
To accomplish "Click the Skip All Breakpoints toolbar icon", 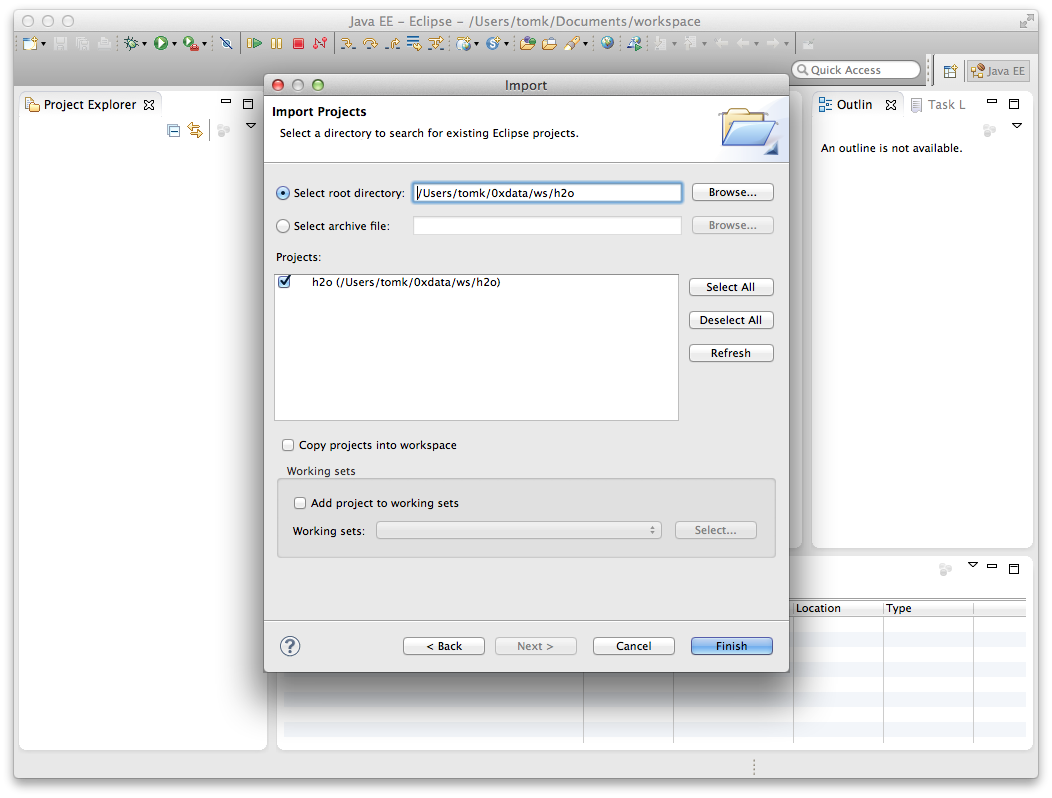I will (225, 43).
